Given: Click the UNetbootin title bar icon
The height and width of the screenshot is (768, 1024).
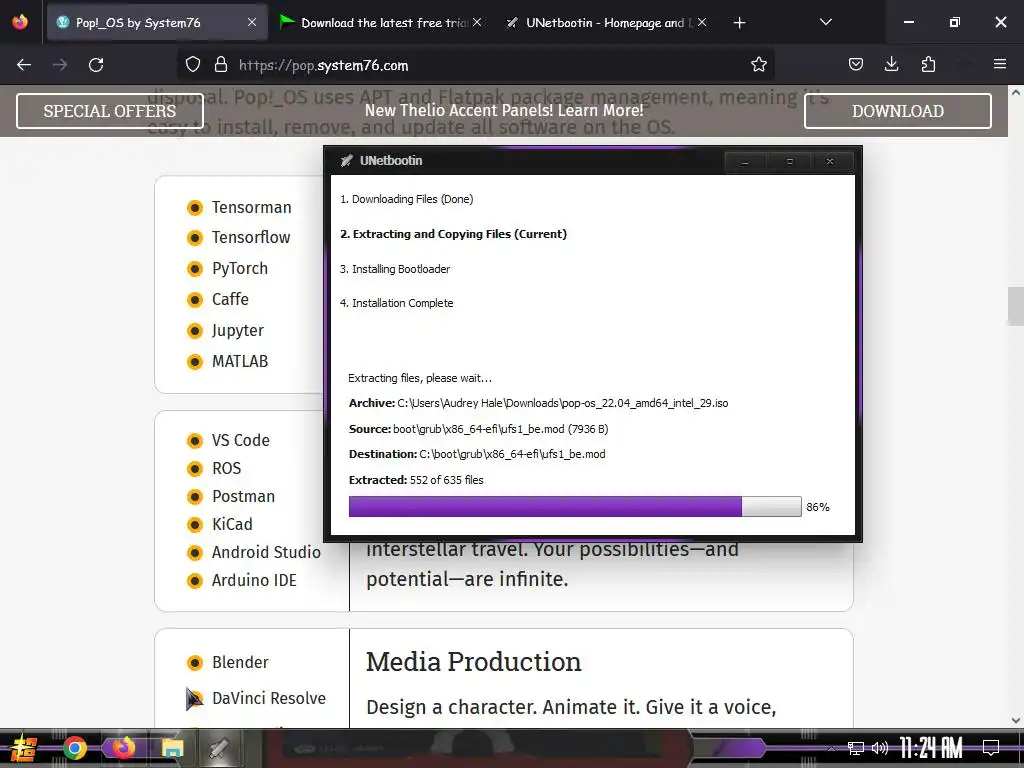Looking at the screenshot, I should pyautogui.click(x=346, y=161).
